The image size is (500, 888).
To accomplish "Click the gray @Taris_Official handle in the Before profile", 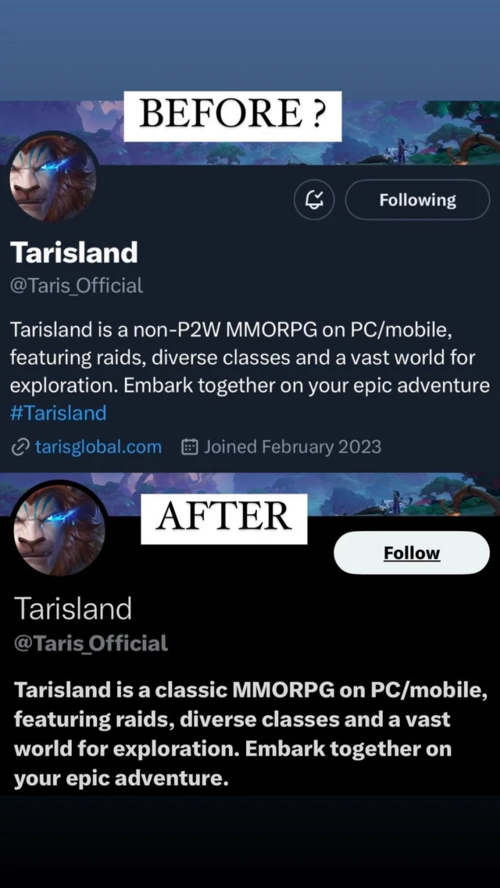I will tap(76, 286).
